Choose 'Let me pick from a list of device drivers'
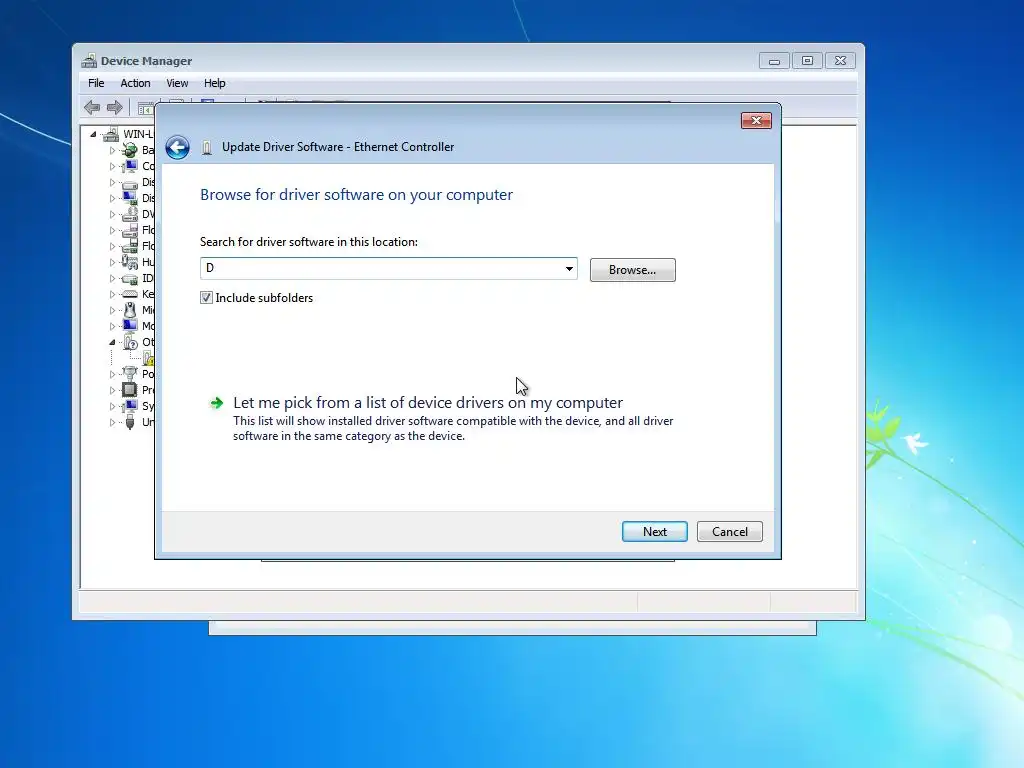1024x768 pixels. 428,403
